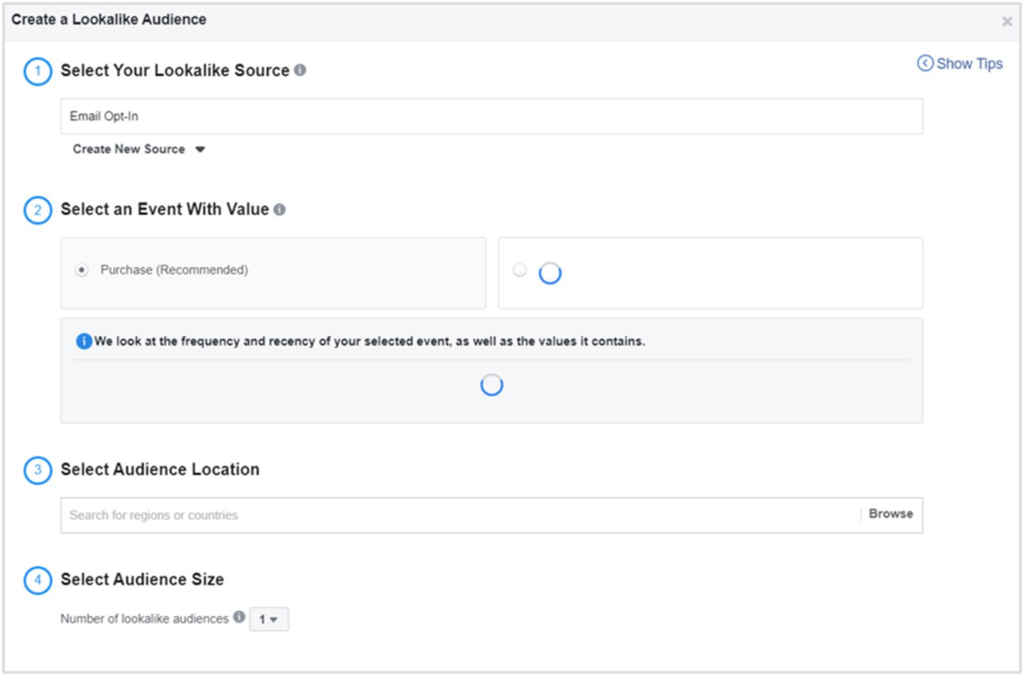Click the Email Opt-In source field

click(x=491, y=116)
